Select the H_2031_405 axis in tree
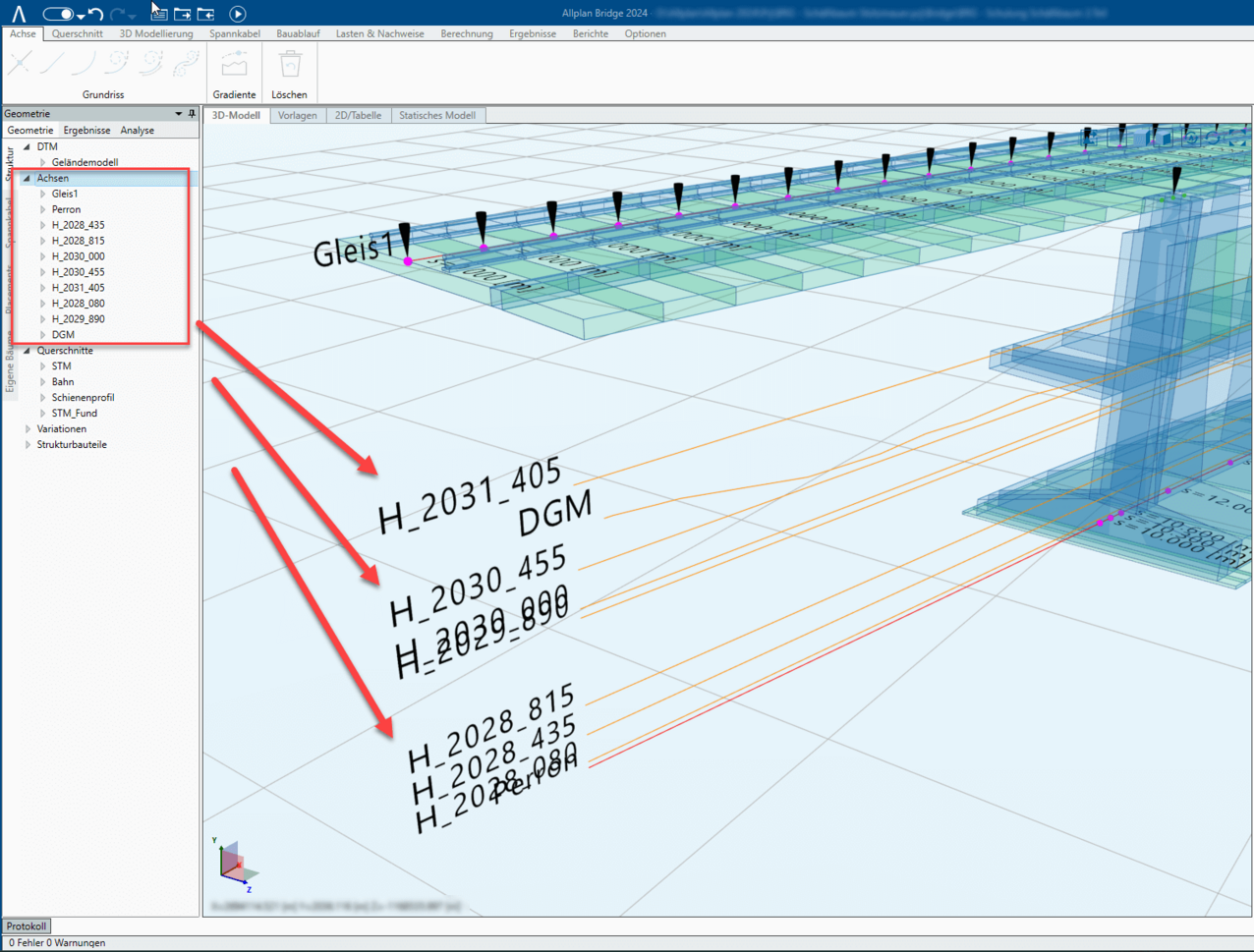The image size is (1254, 952). [x=78, y=288]
